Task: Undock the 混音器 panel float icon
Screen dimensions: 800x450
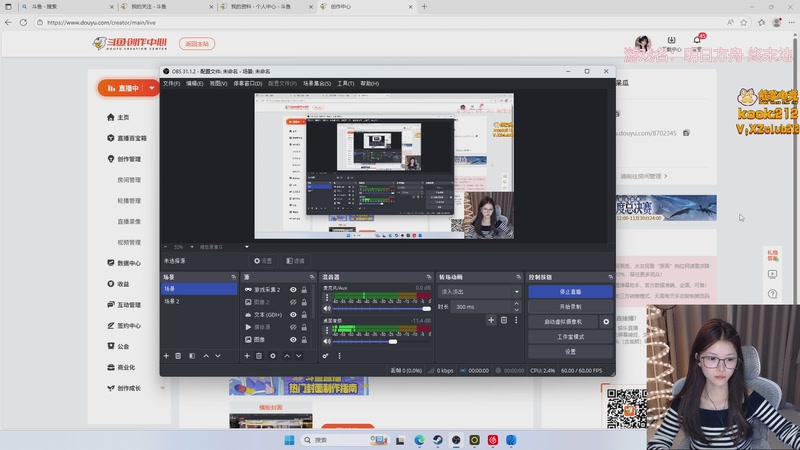Action: coord(429,277)
